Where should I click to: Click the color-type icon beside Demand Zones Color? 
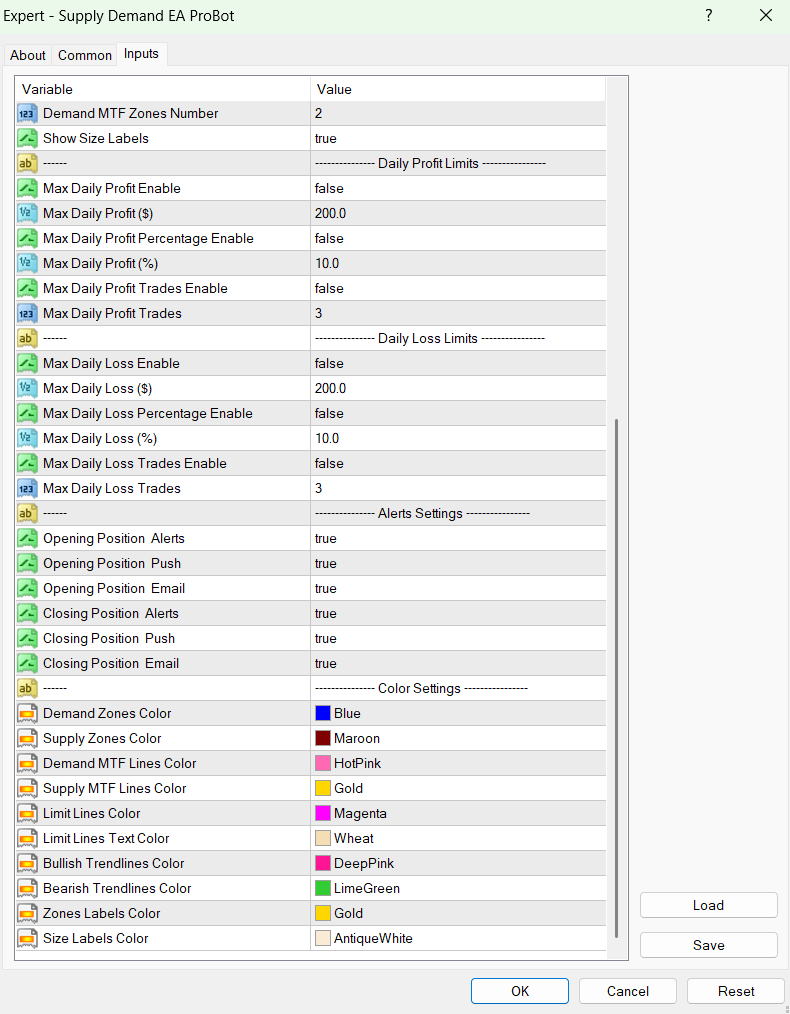tap(28, 713)
